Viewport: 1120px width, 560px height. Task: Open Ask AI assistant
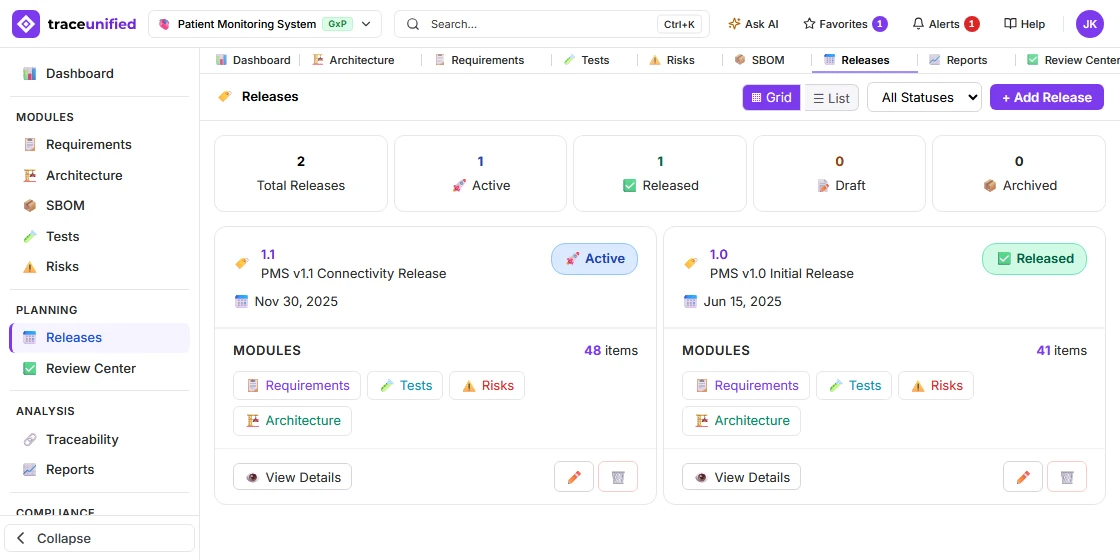[x=753, y=24]
